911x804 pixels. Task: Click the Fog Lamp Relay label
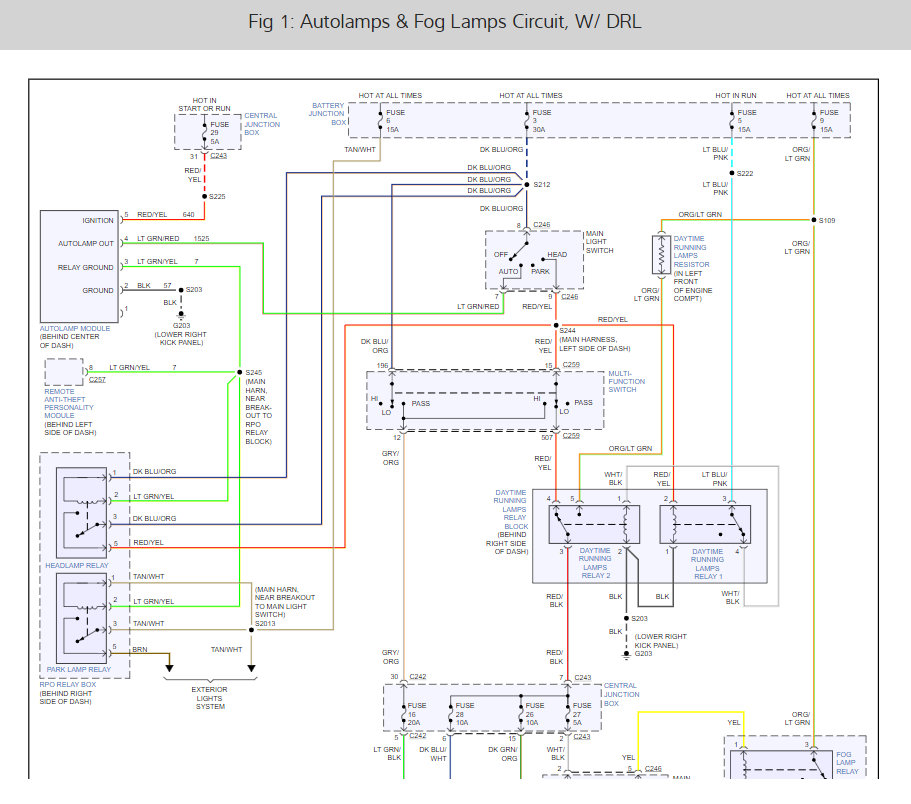[848, 761]
